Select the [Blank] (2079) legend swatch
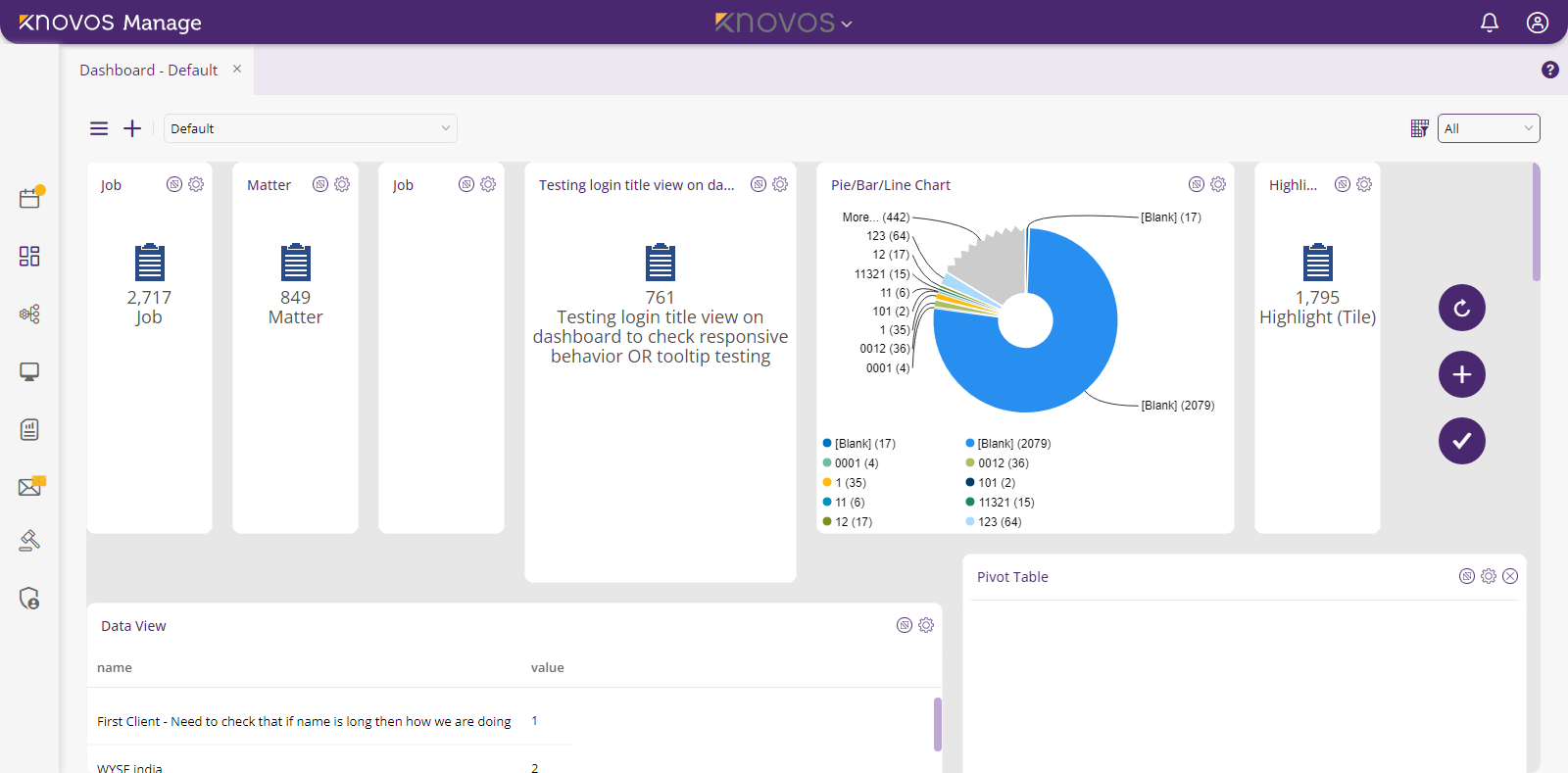 pyautogui.click(x=970, y=443)
